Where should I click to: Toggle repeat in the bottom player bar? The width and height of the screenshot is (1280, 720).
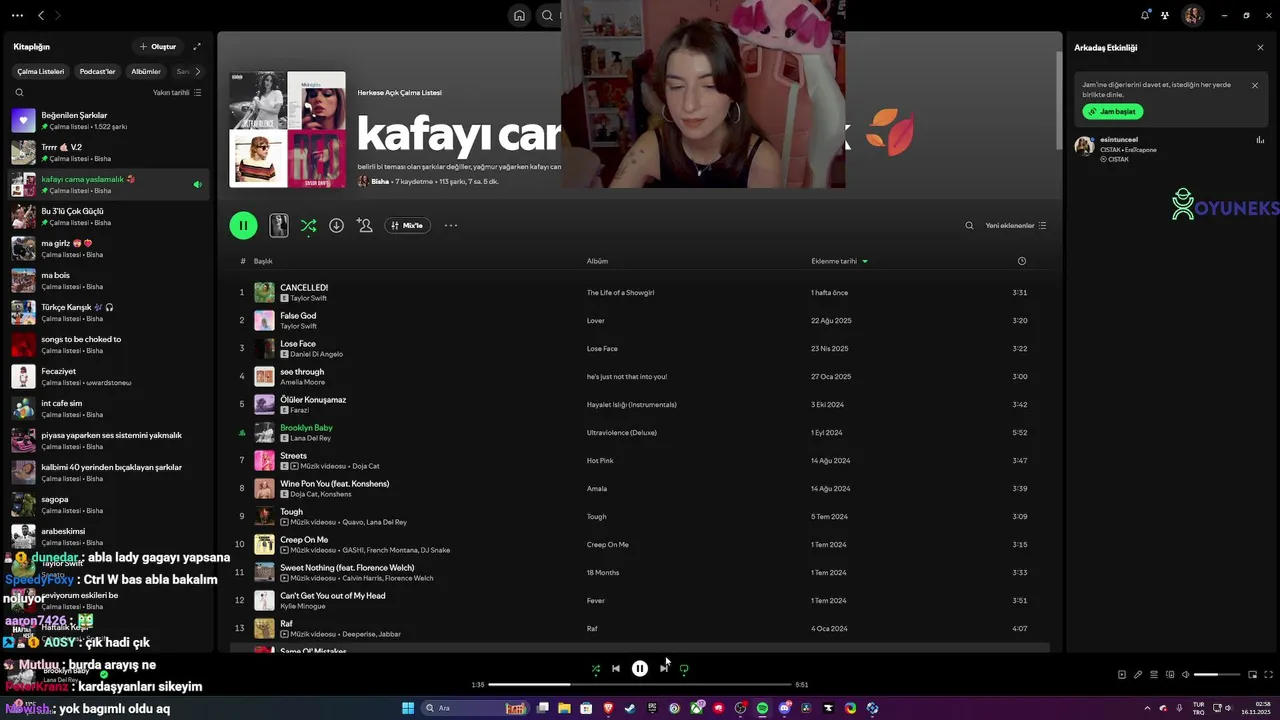[x=684, y=669]
